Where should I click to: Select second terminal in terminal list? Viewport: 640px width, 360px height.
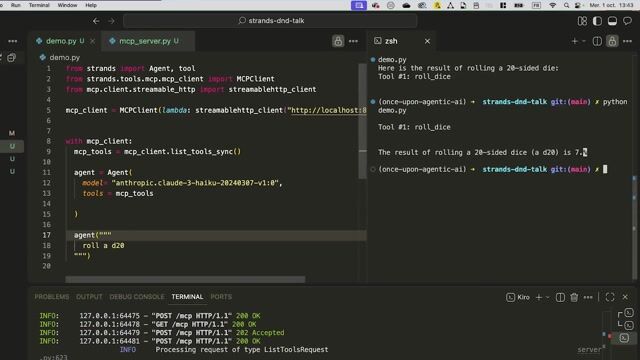pyautogui.click(x=629, y=325)
